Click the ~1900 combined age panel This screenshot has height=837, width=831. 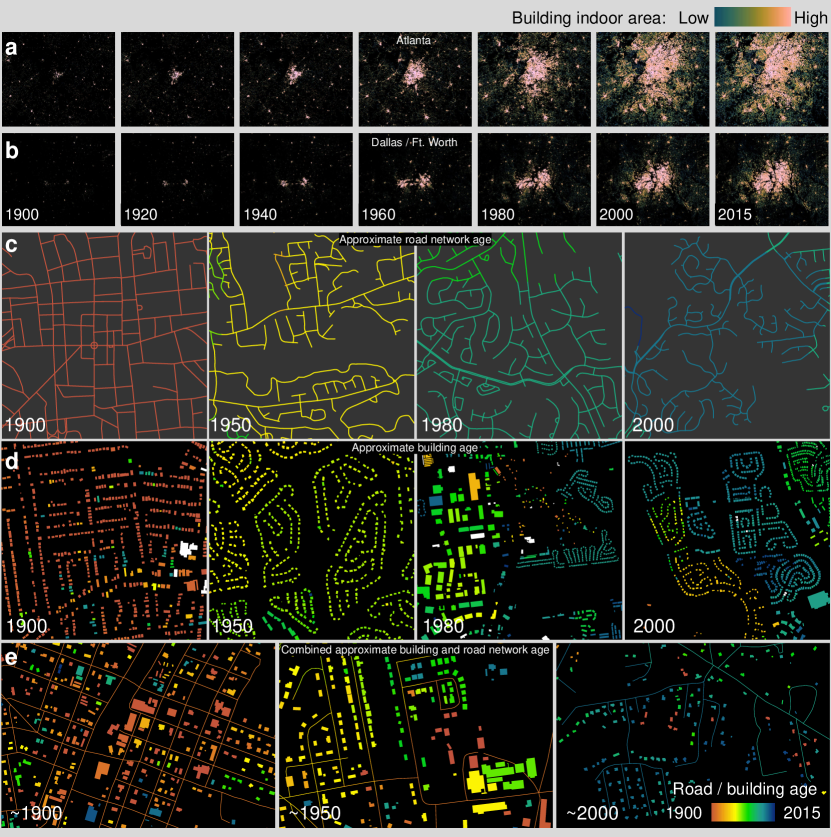point(139,735)
